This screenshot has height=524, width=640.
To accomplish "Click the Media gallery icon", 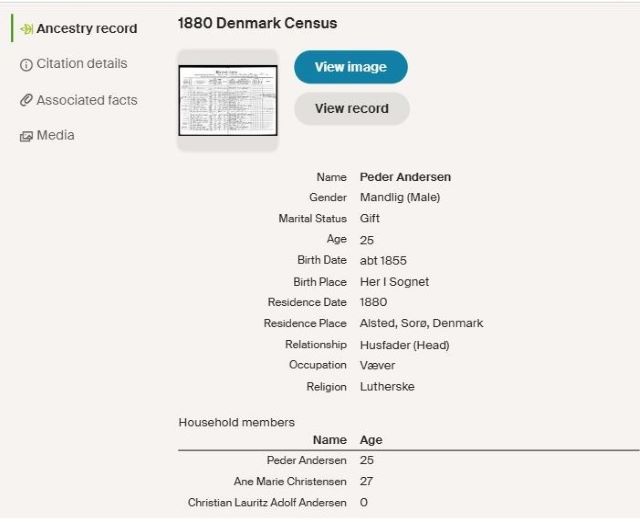I will (26, 137).
